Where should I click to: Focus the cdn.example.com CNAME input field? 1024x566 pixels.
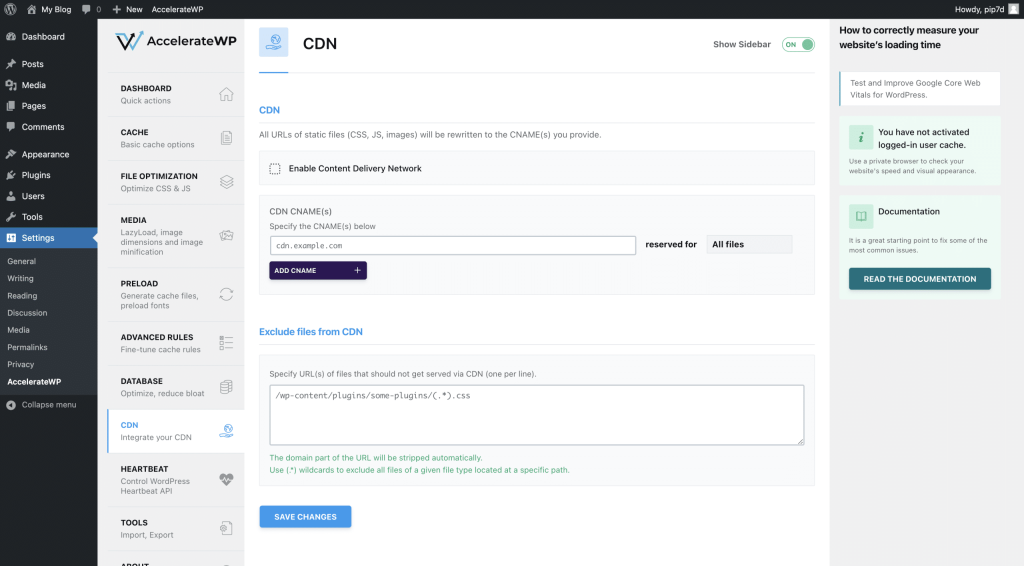453,245
